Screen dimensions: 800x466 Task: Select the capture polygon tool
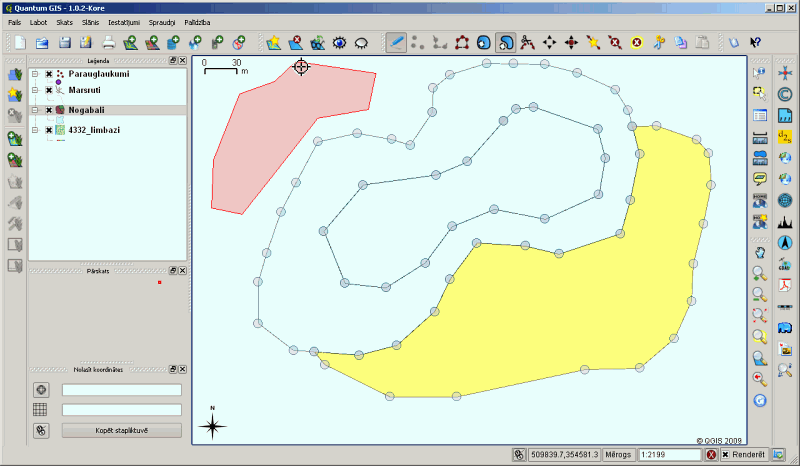(462, 43)
